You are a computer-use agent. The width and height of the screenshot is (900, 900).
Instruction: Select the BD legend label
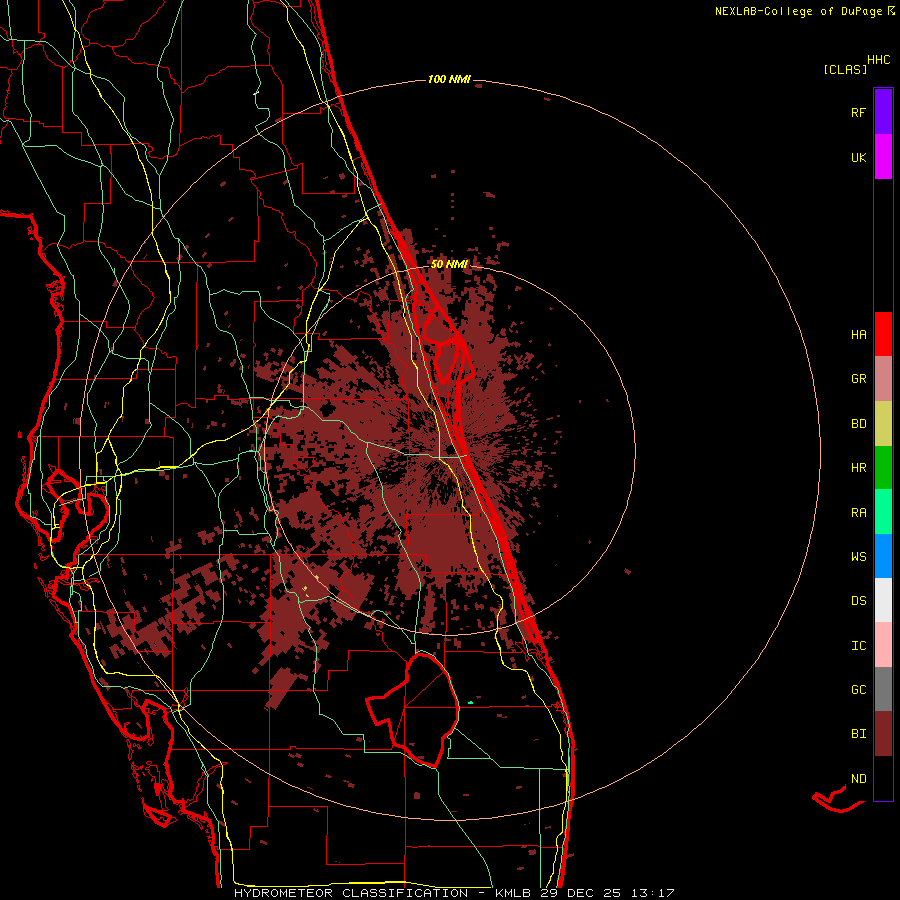point(859,424)
